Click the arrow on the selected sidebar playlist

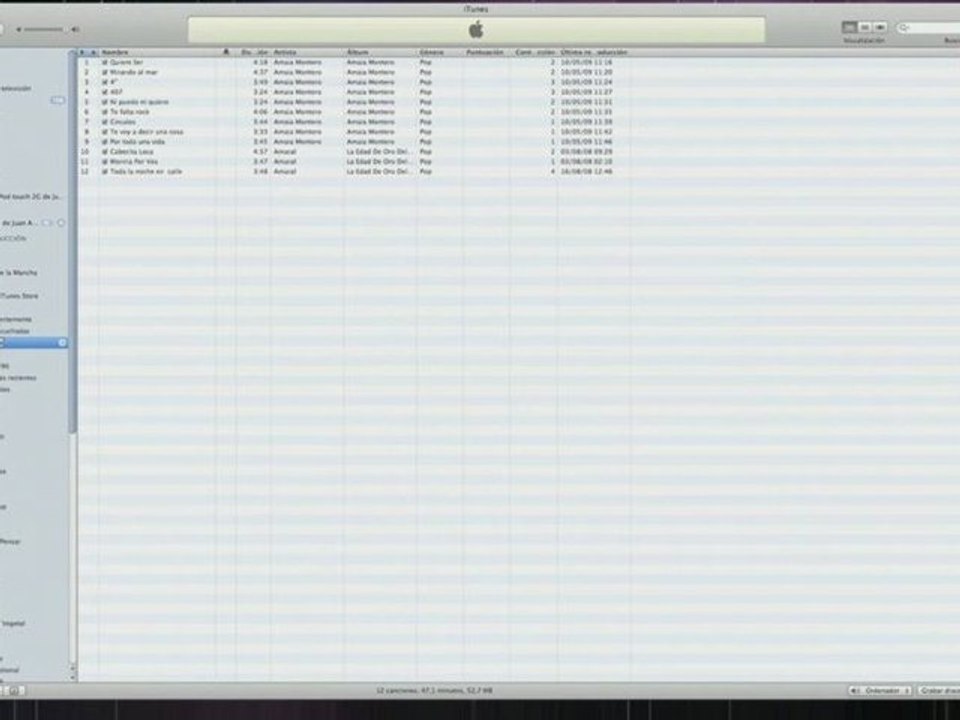click(62, 343)
